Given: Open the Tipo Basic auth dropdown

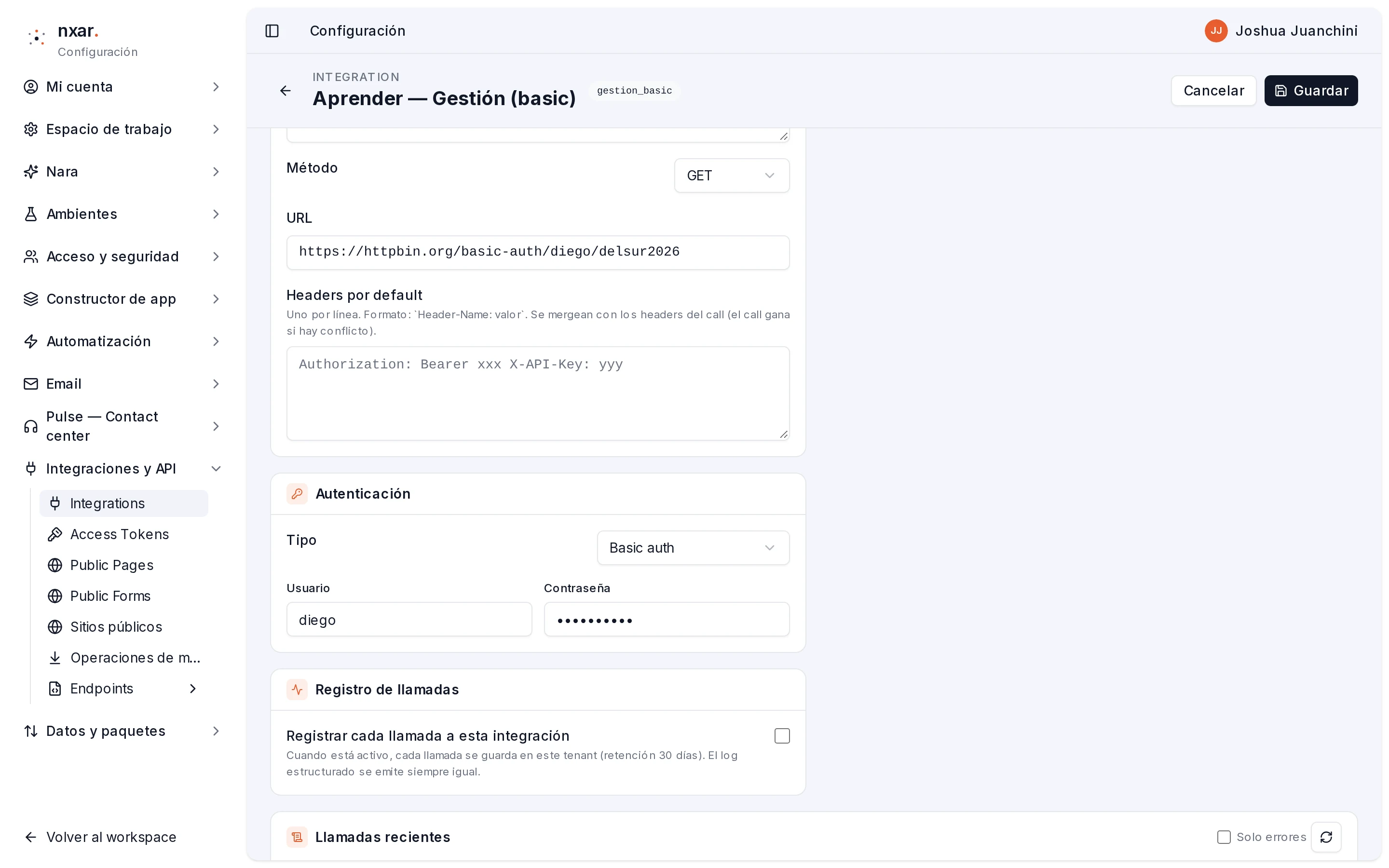Looking at the screenshot, I should pyautogui.click(x=693, y=548).
